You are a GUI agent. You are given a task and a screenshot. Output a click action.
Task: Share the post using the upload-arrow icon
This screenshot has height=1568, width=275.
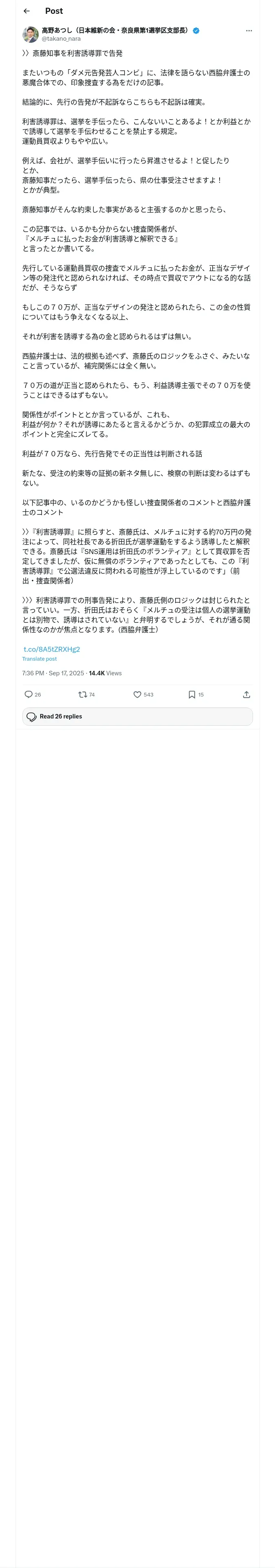[x=246, y=694]
